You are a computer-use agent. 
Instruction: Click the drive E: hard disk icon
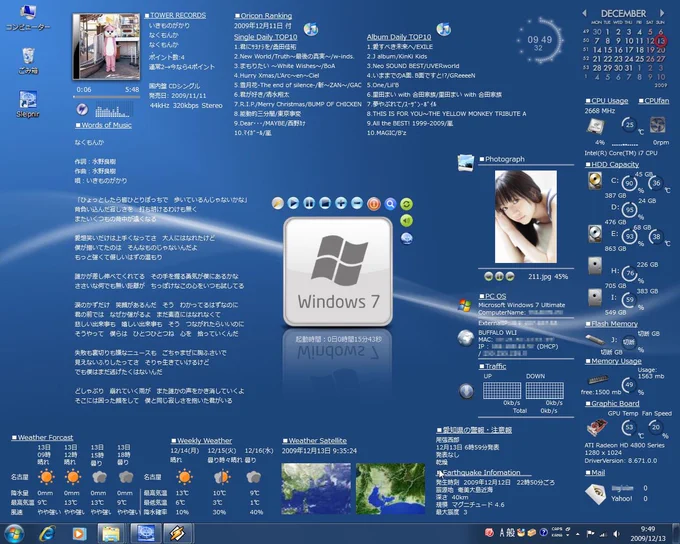(595, 234)
